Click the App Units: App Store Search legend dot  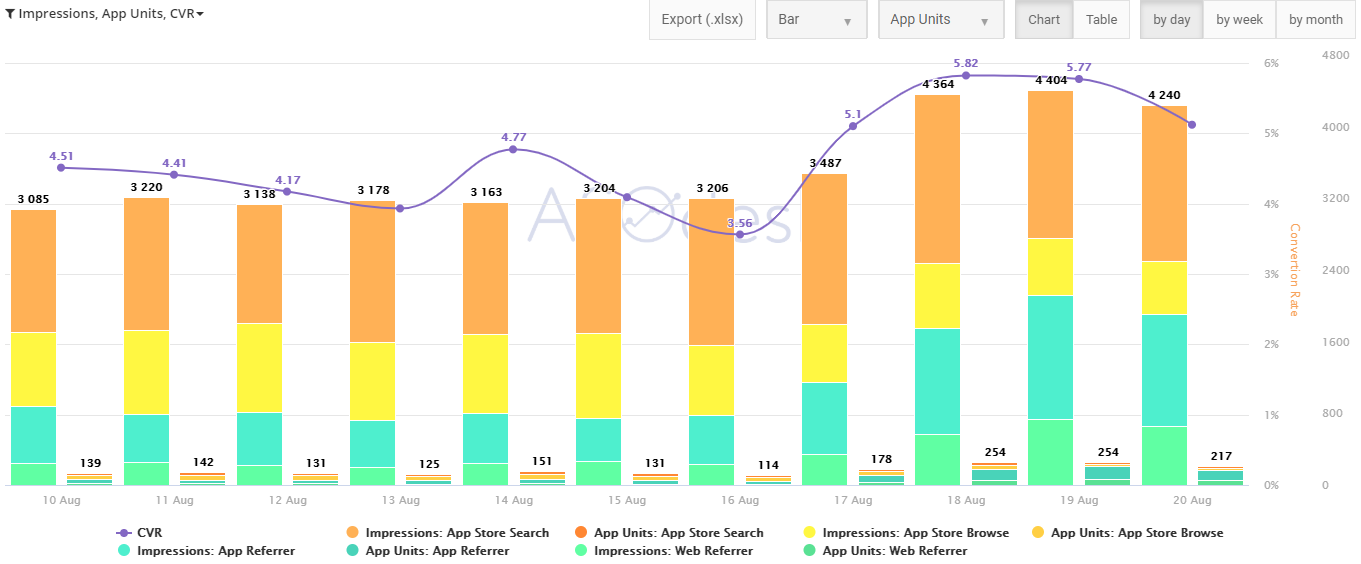[x=581, y=533]
